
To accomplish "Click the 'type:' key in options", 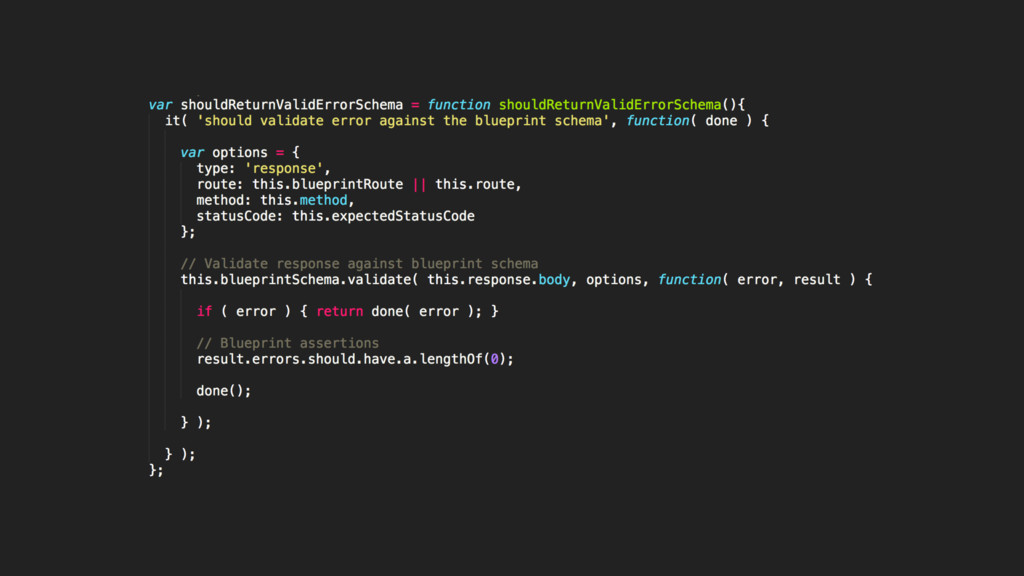I will tap(216, 168).
